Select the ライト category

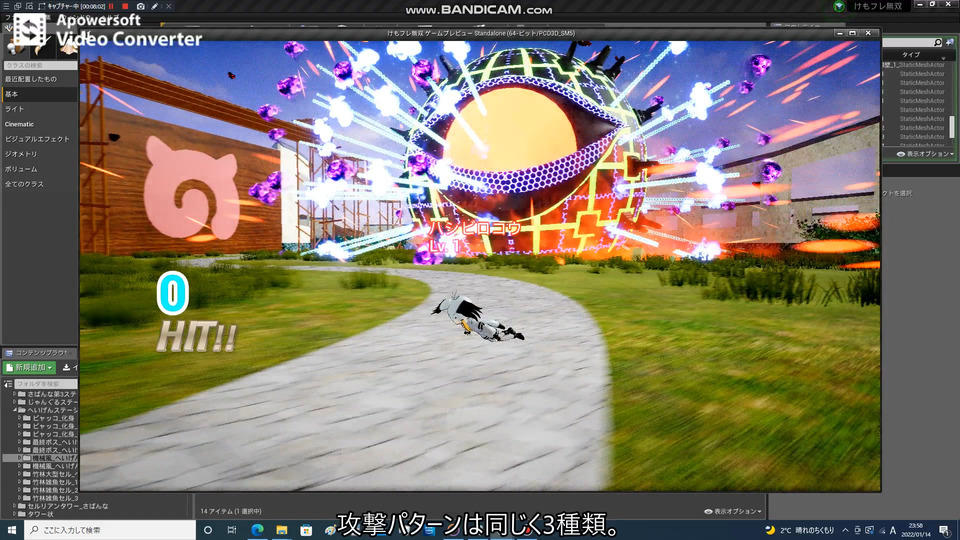15,109
